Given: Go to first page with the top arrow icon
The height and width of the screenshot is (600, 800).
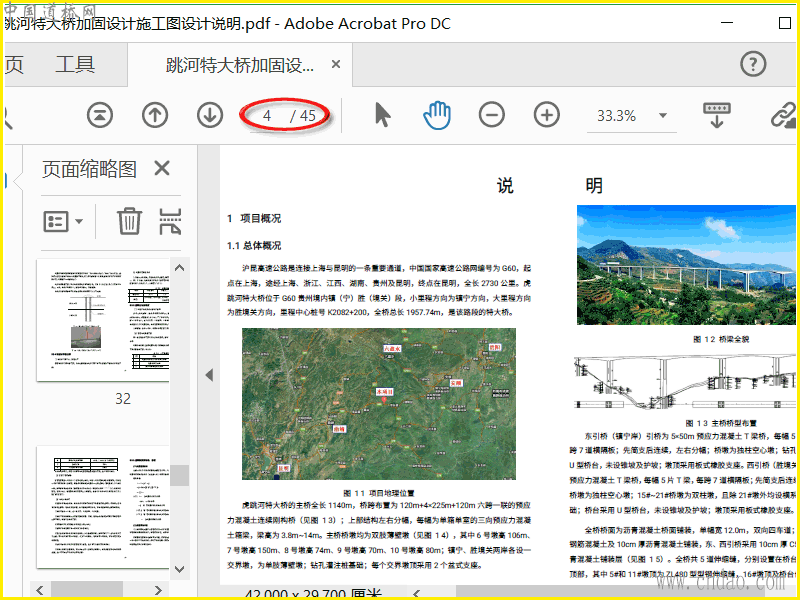Looking at the screenshot, I should tap(99, 115).
